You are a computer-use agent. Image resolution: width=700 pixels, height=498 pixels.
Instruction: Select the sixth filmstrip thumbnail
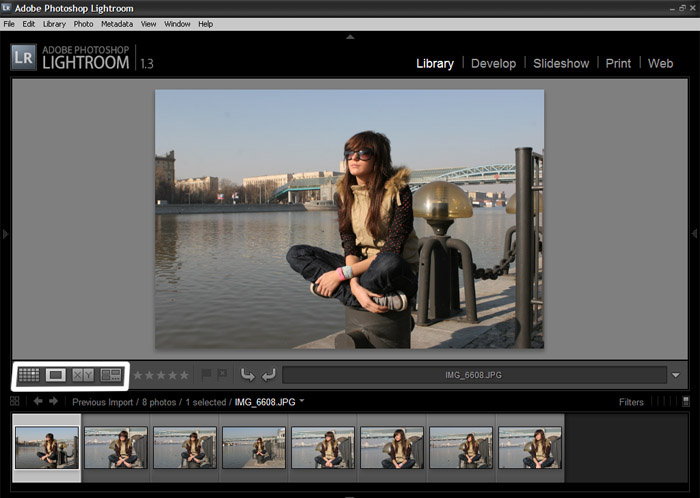pos(392,447)
